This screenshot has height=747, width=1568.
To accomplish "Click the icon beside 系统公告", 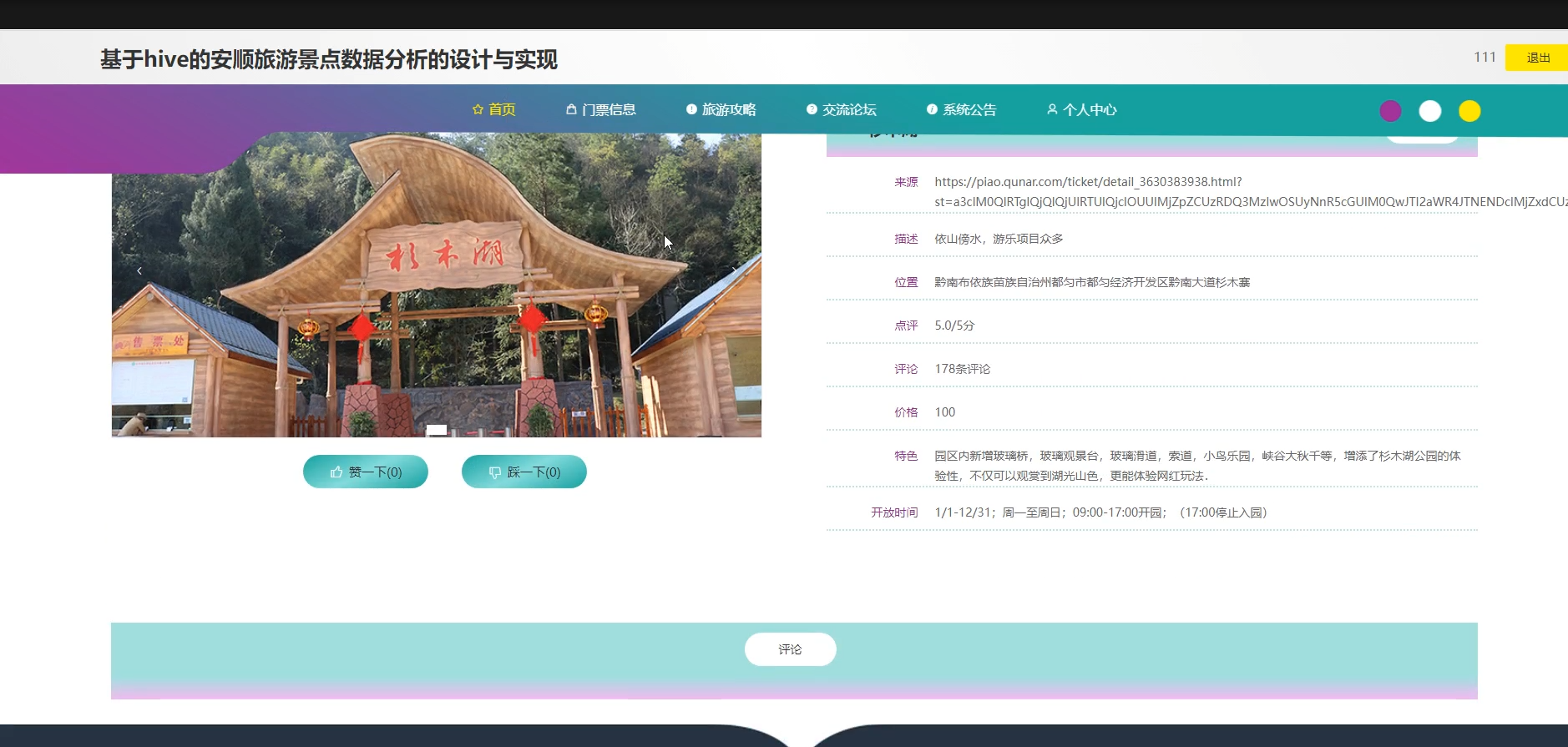I will tap(932, 109).
